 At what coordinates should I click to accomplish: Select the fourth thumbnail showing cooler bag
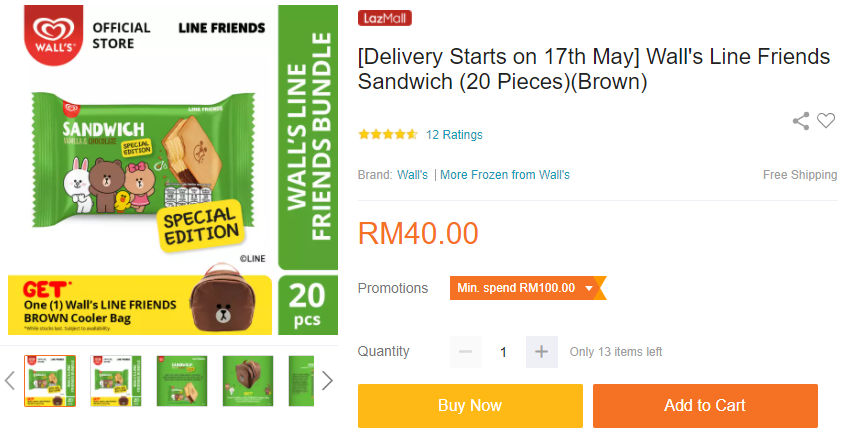[248, 380]
